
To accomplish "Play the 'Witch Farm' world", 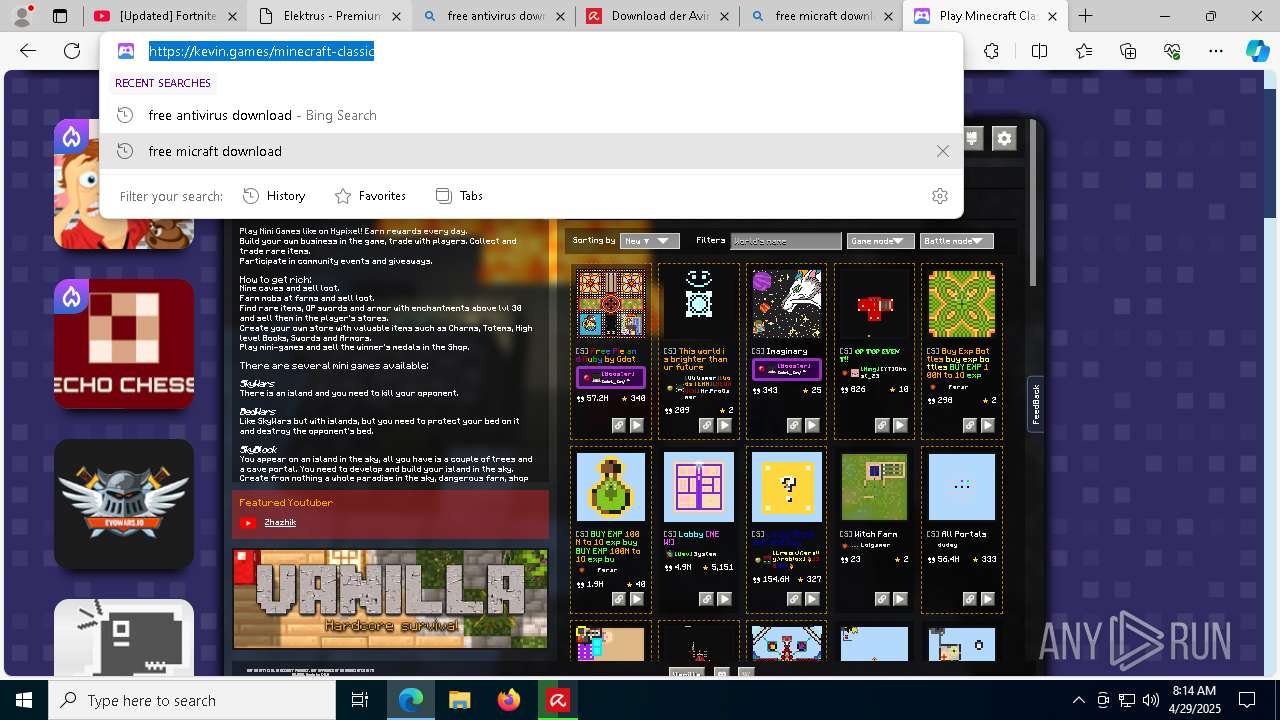I will [900, 599].
